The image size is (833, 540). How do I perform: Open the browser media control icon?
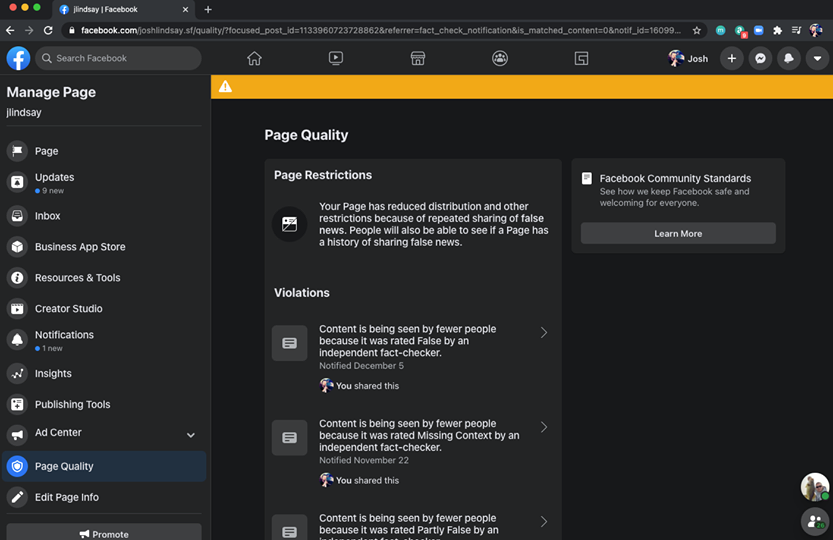tap(796, 30)
